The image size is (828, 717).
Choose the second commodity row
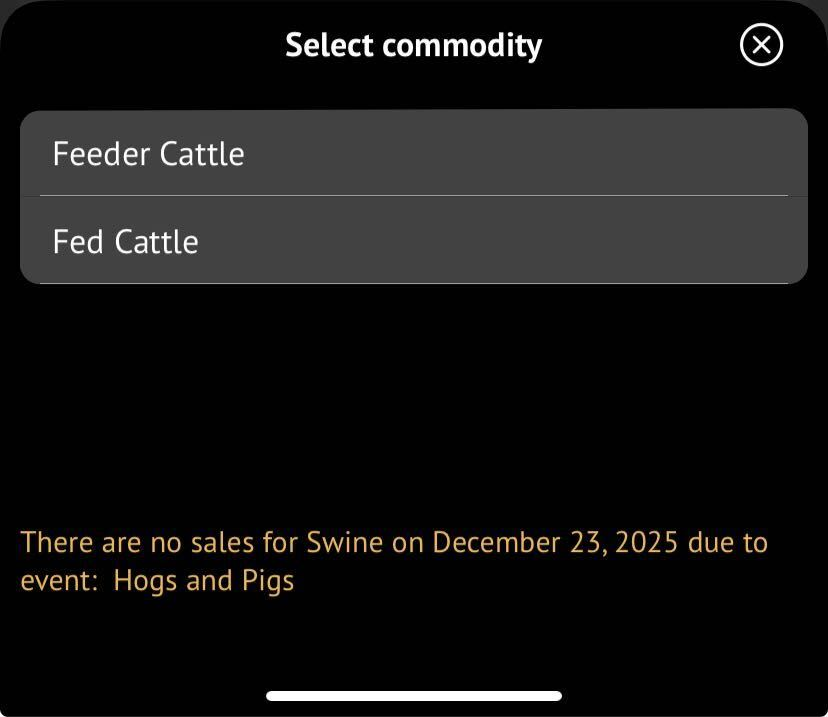[x=413, y=241]
